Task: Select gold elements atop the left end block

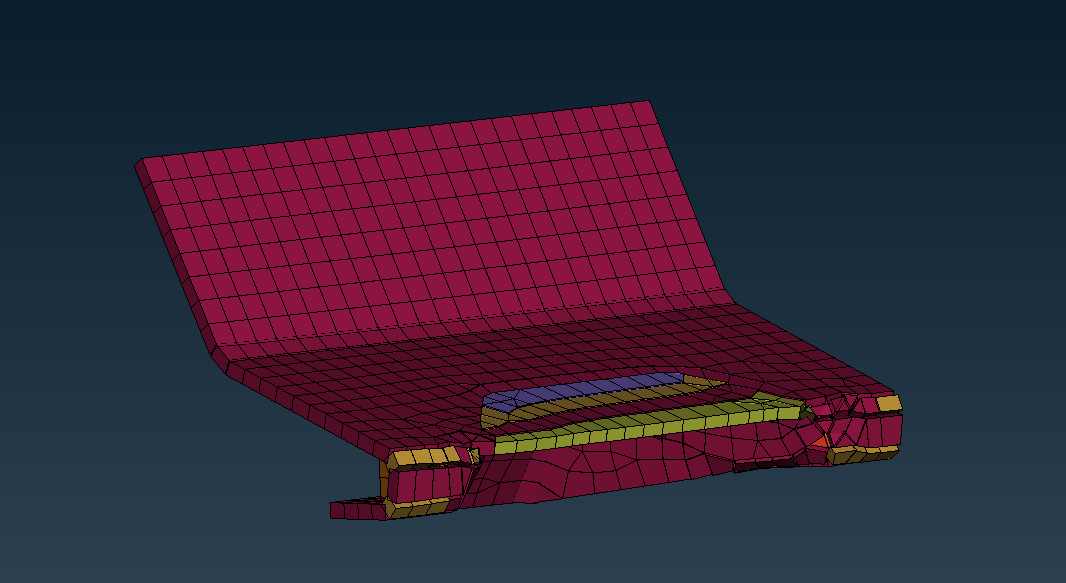Action: (430, 457)
